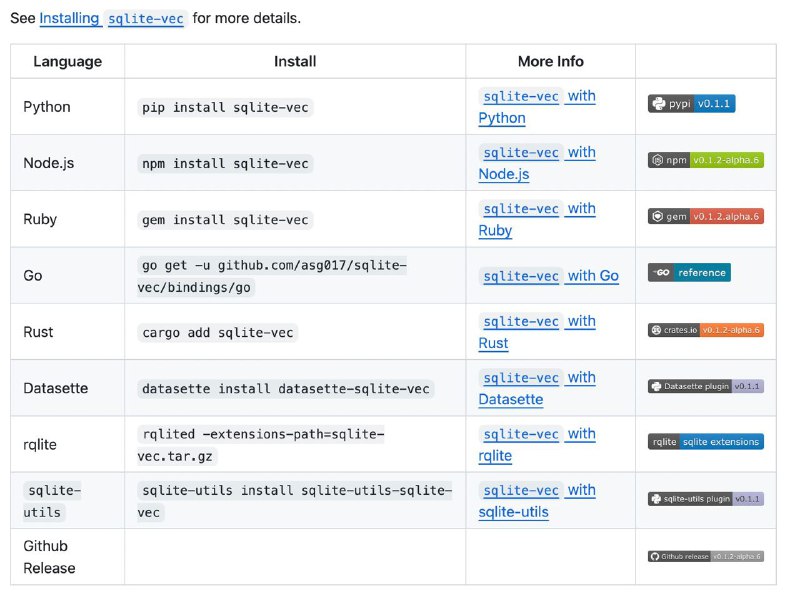Open the sqlite-vec with Node.js link
This screenshot has height=601, width=800.
pos(537,163)
